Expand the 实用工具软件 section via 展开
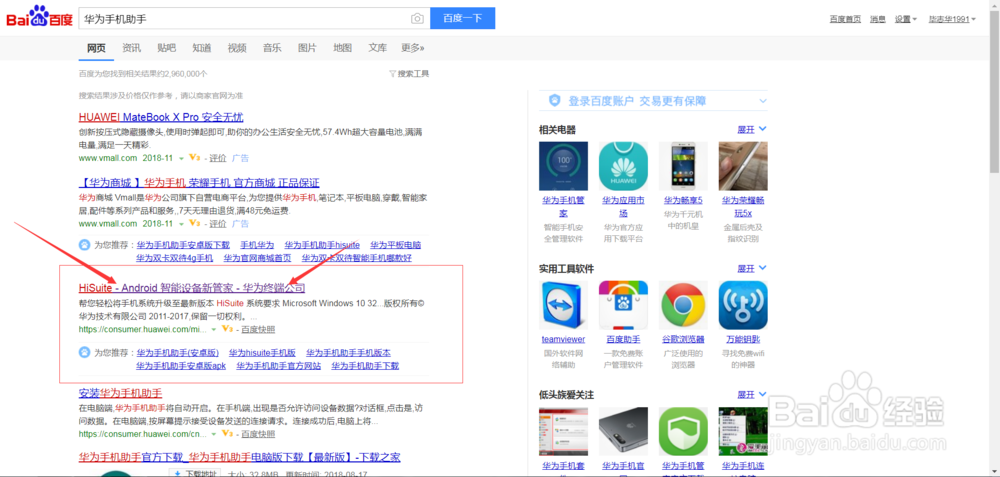The height and width of the screenshot is (477, 1000). (x=752, y=268)
